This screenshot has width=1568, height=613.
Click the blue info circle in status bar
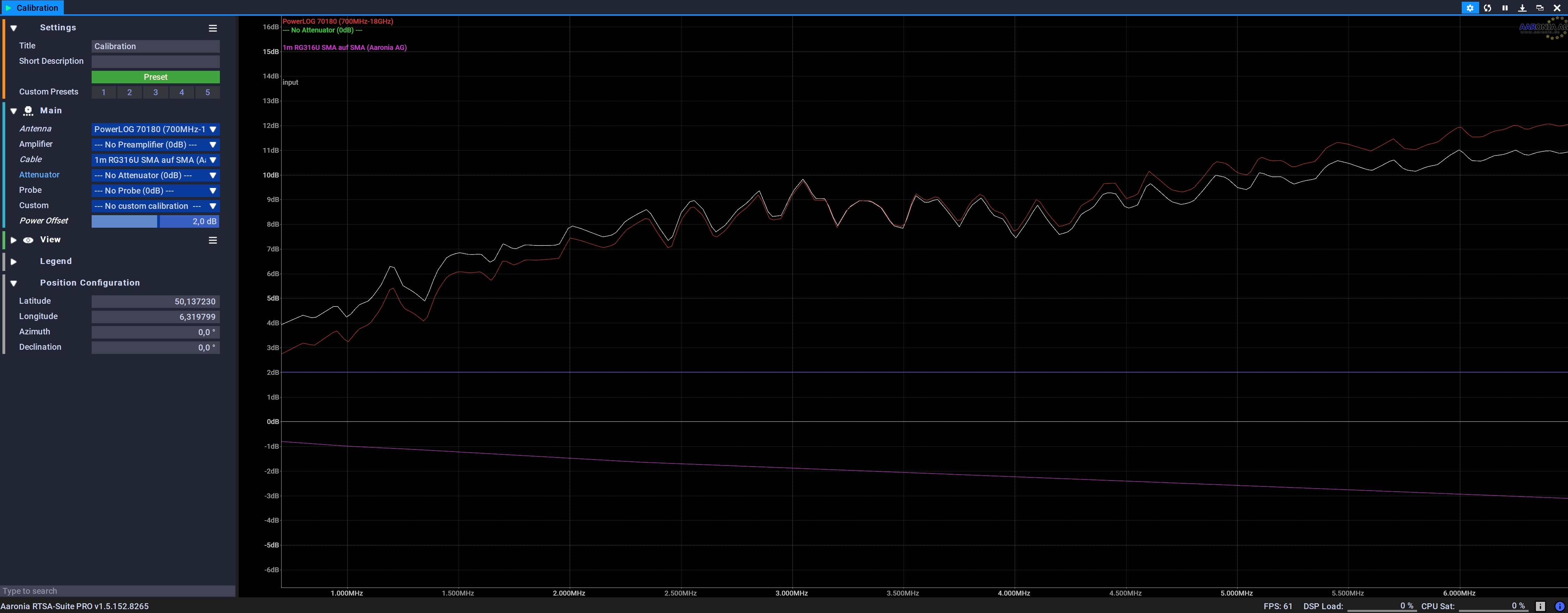pos(1560,606)
